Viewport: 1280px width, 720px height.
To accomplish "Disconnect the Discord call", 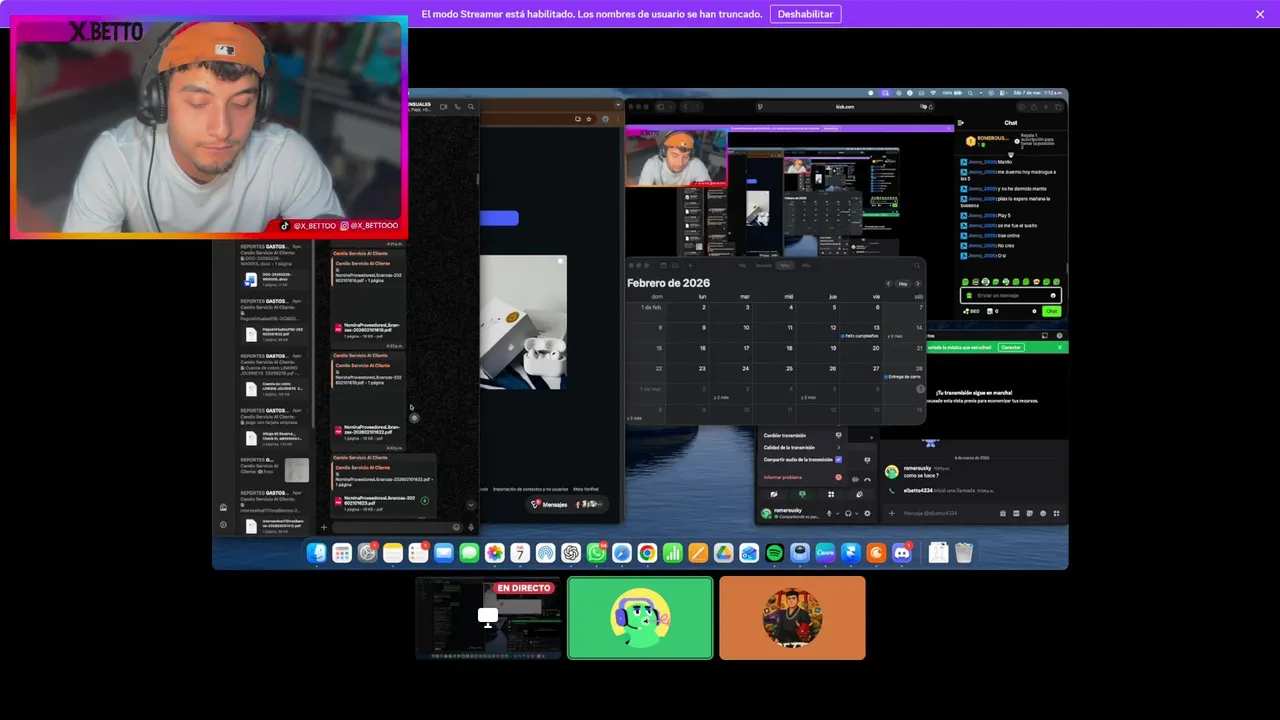I will (867, 480).
